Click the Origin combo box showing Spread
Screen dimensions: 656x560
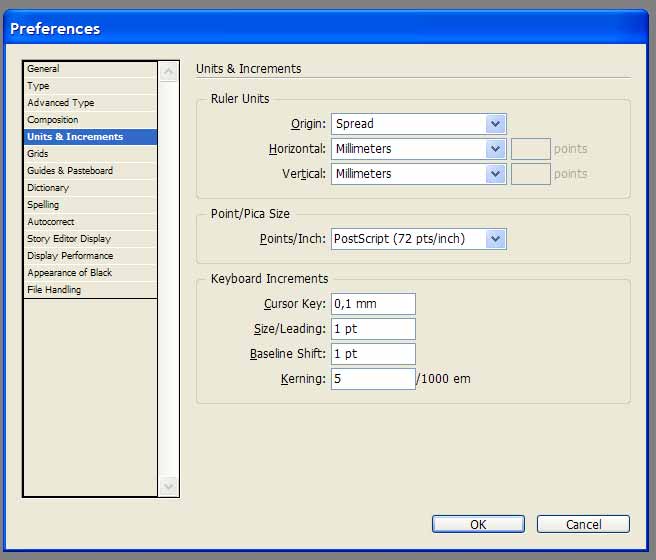pyautogui.click(x=419, y=124)
